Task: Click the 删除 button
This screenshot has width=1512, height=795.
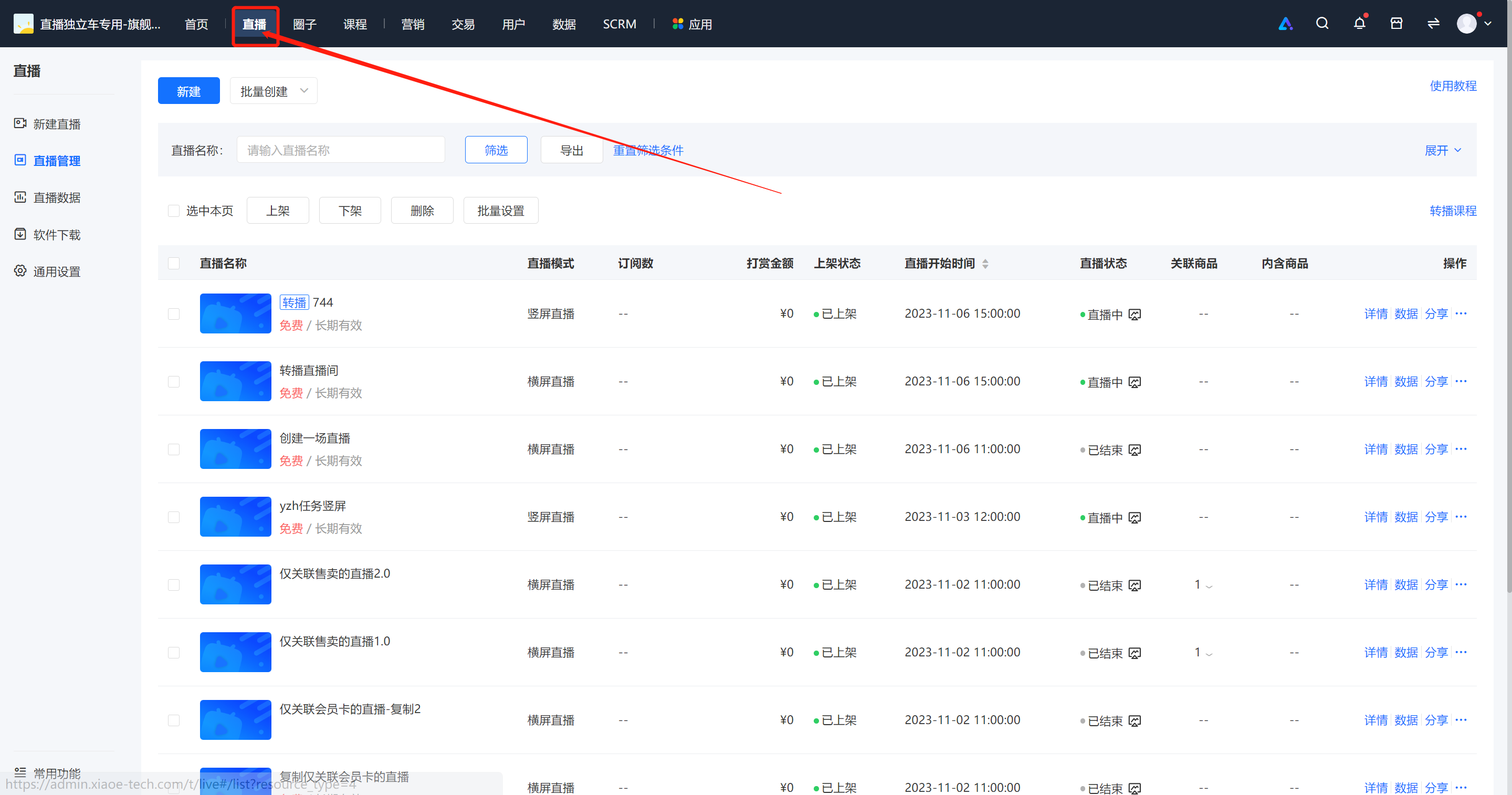Action: click(x=422, y=210)
